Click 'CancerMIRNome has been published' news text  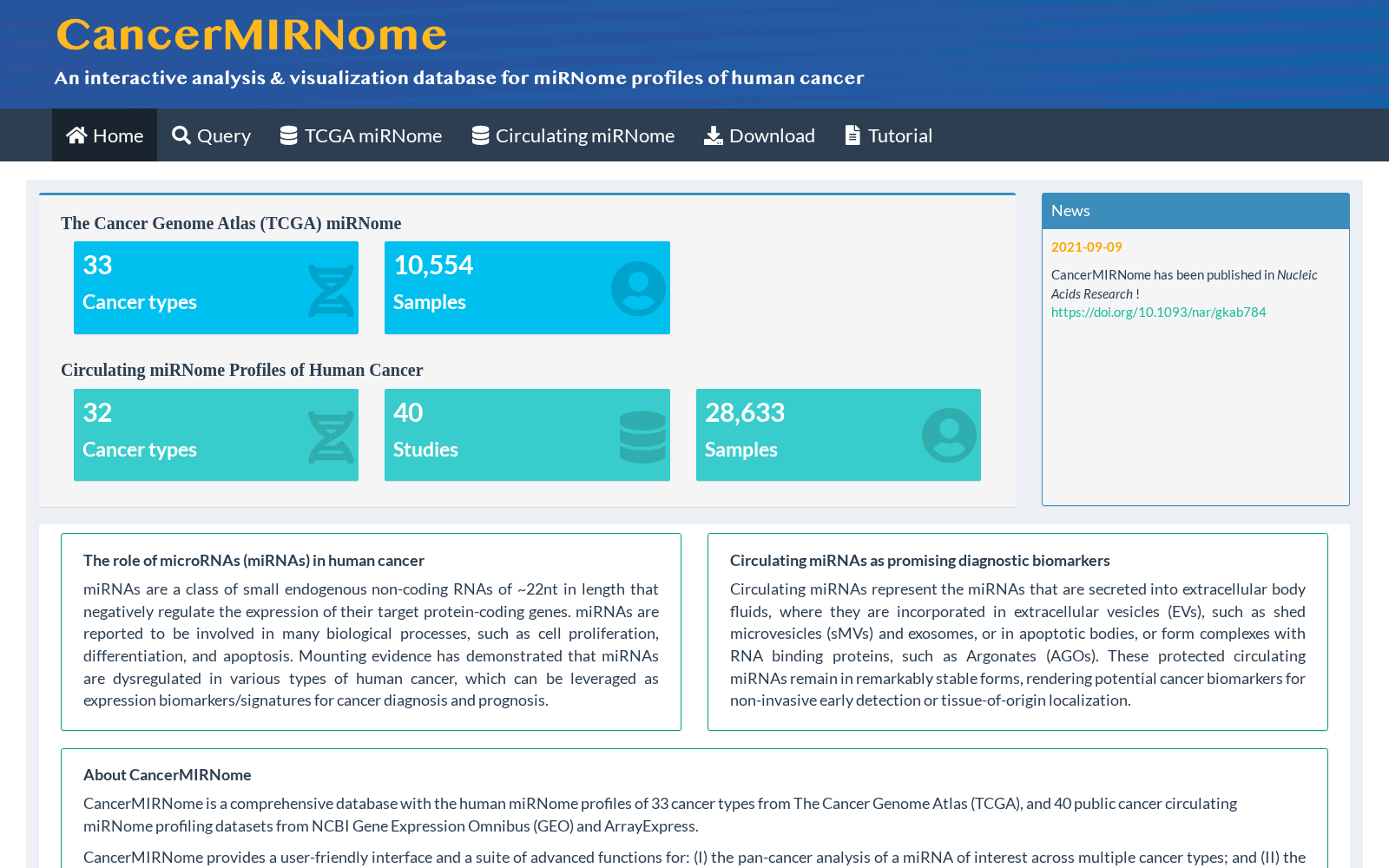(1184, 284)
